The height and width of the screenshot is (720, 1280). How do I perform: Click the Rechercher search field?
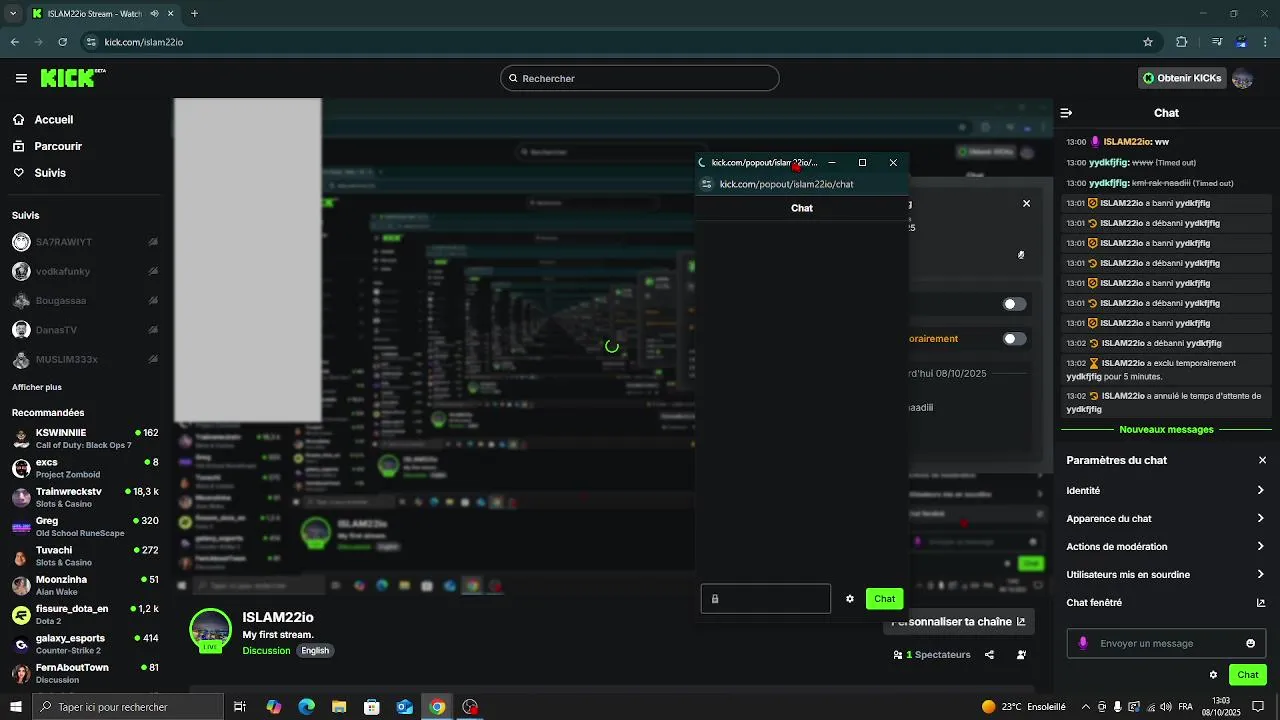click(640, 78)
